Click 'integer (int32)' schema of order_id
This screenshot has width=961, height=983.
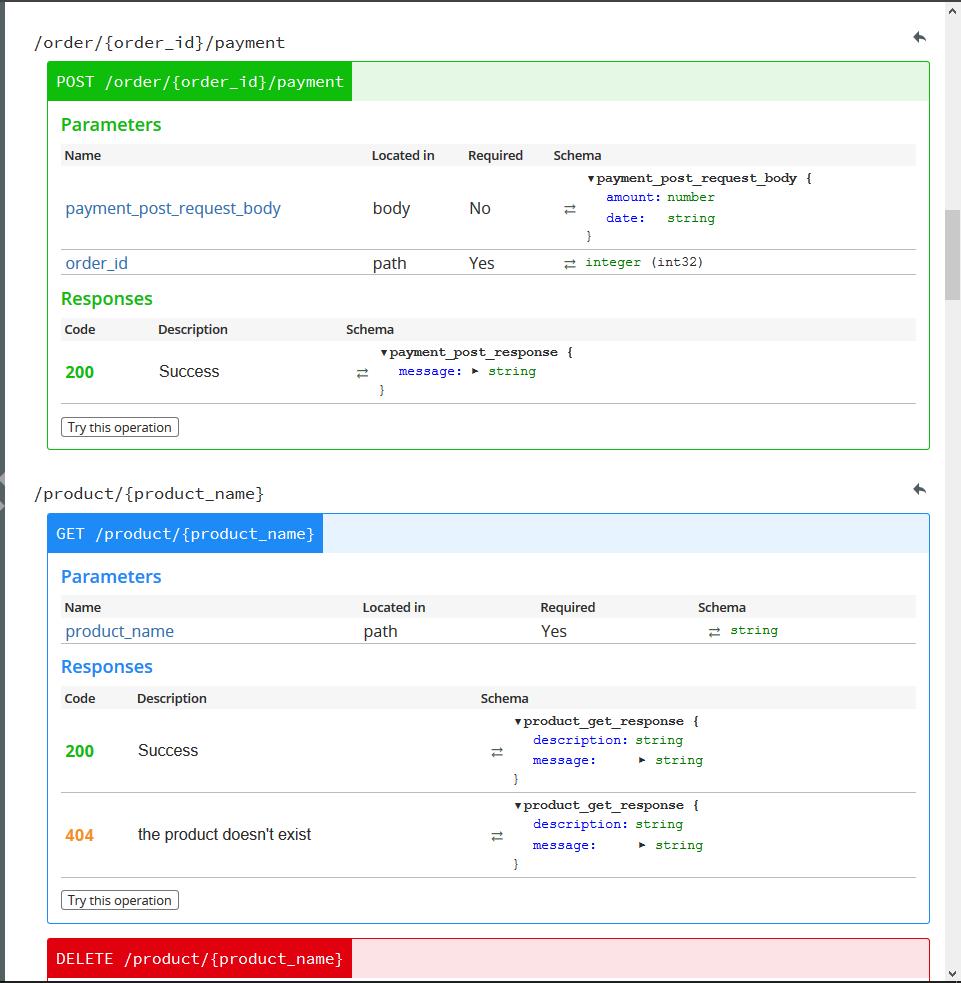pos(644,262)
